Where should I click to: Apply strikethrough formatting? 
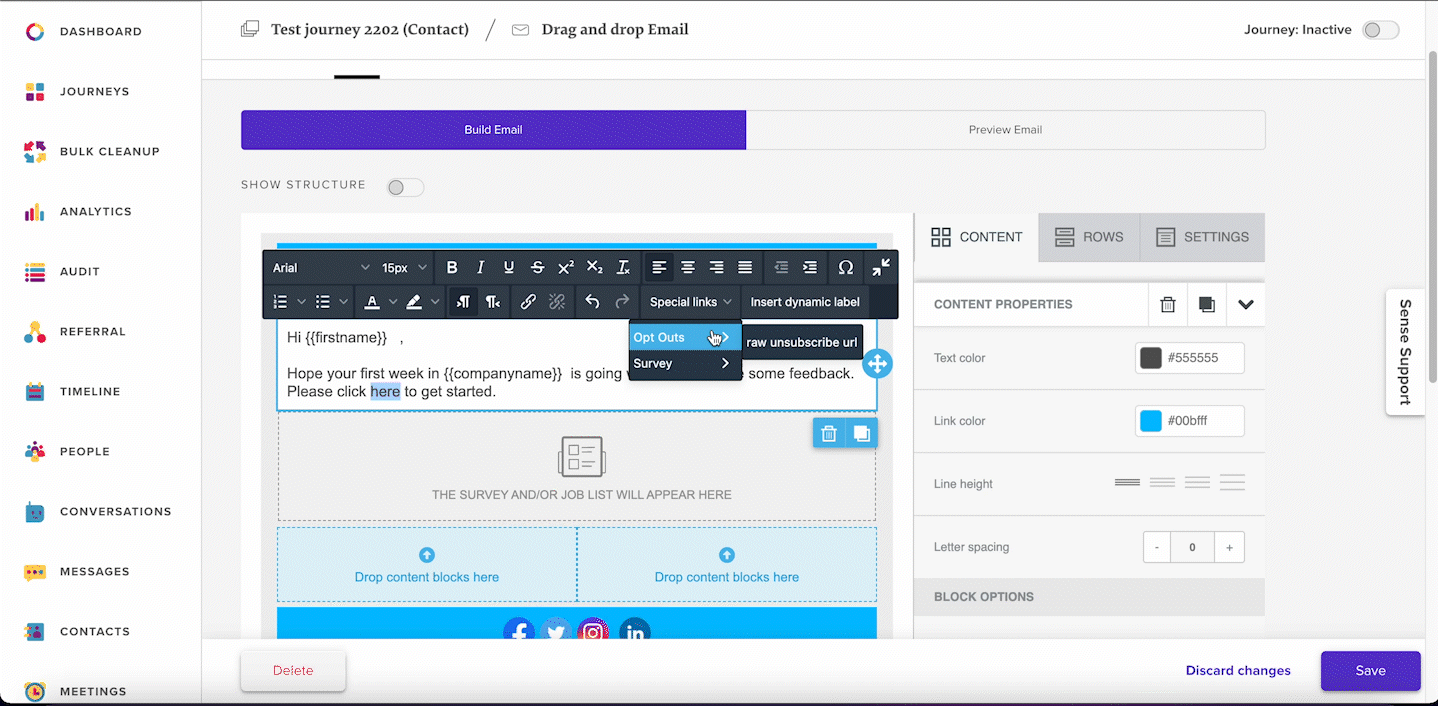pyautogui.click(x=537, y=268)
